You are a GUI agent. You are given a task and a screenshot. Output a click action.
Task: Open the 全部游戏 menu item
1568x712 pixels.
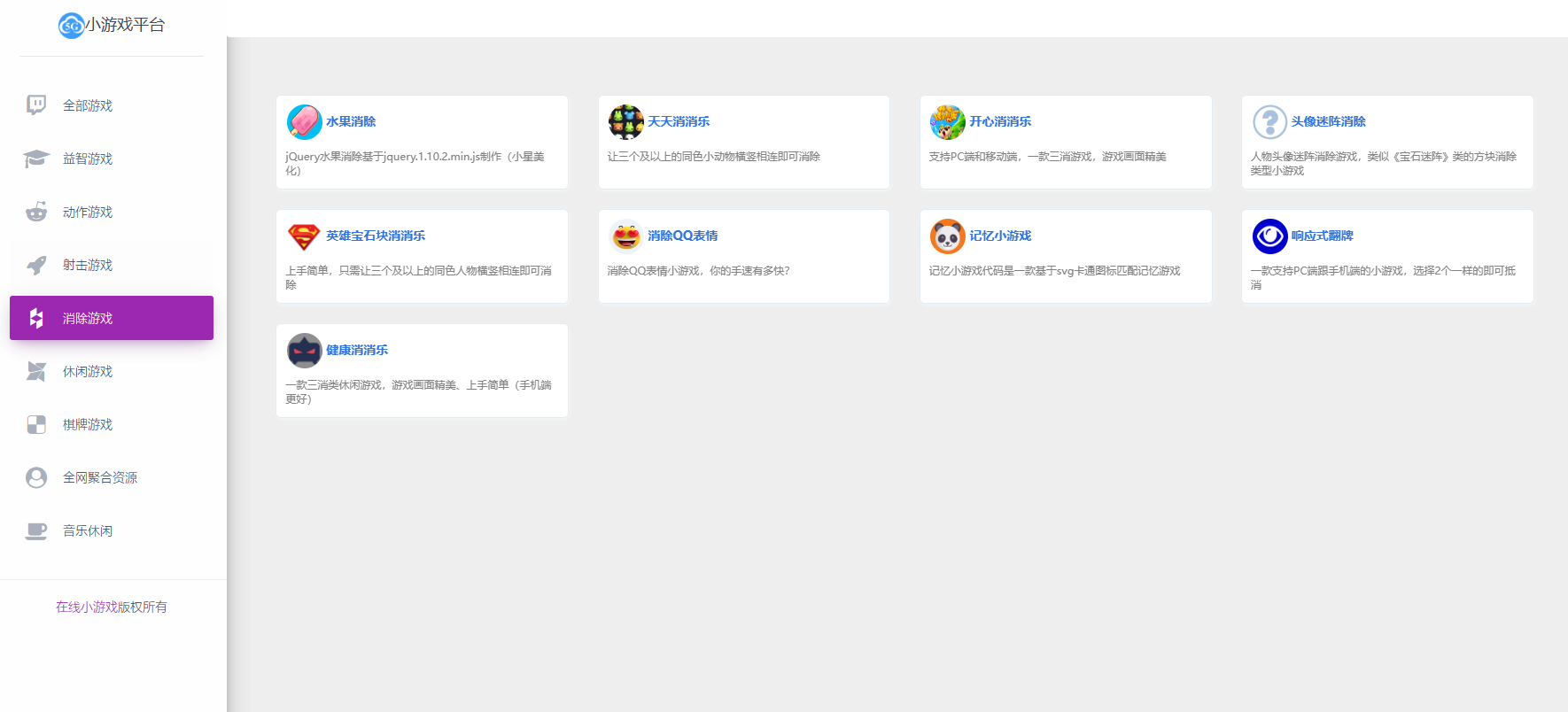[112, 105]
